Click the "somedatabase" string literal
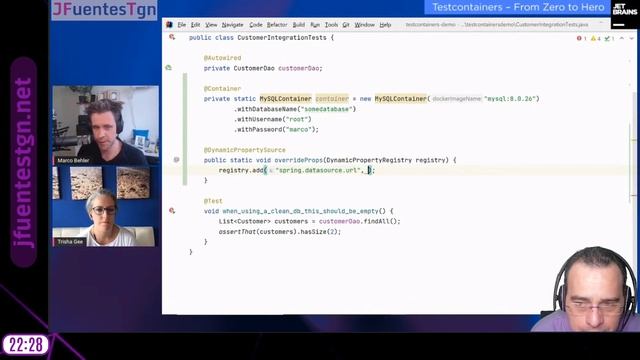This screenshot has height=360, width=640. pyautogui.click(x=327, y=109)
